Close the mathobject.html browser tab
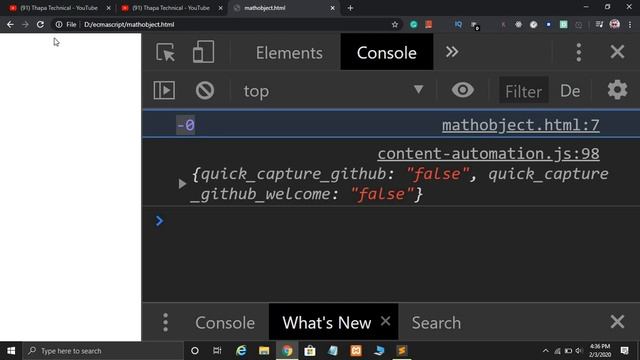The height and width of the screenshot is (360, 640). pyautogui.click(x=332, y=8)
